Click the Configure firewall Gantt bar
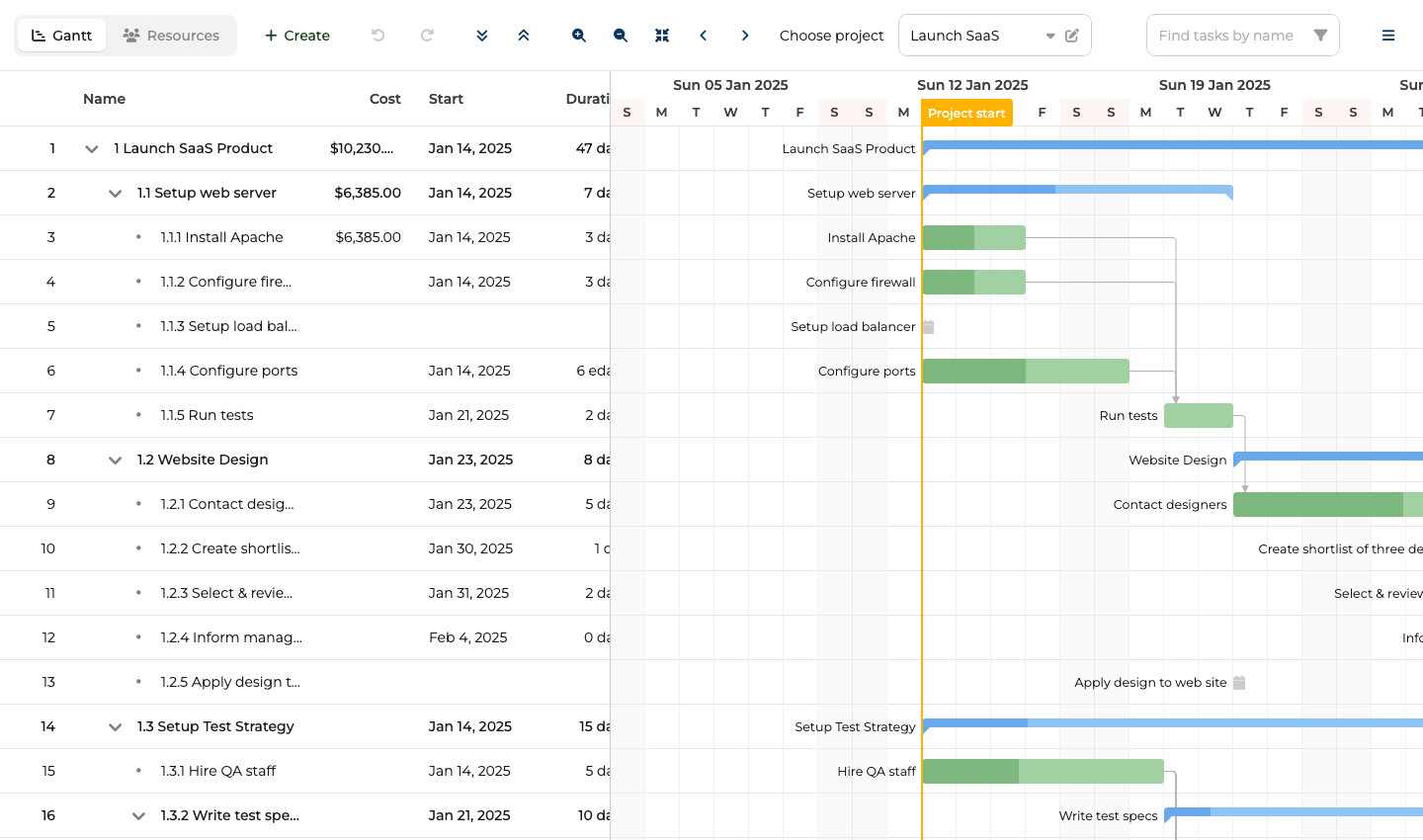 [x=973, y=282]
